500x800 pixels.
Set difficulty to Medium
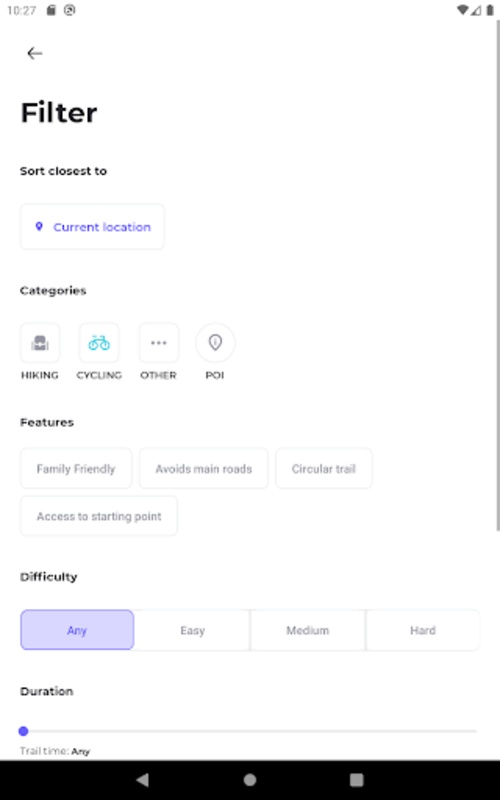(x=308, y=630)
